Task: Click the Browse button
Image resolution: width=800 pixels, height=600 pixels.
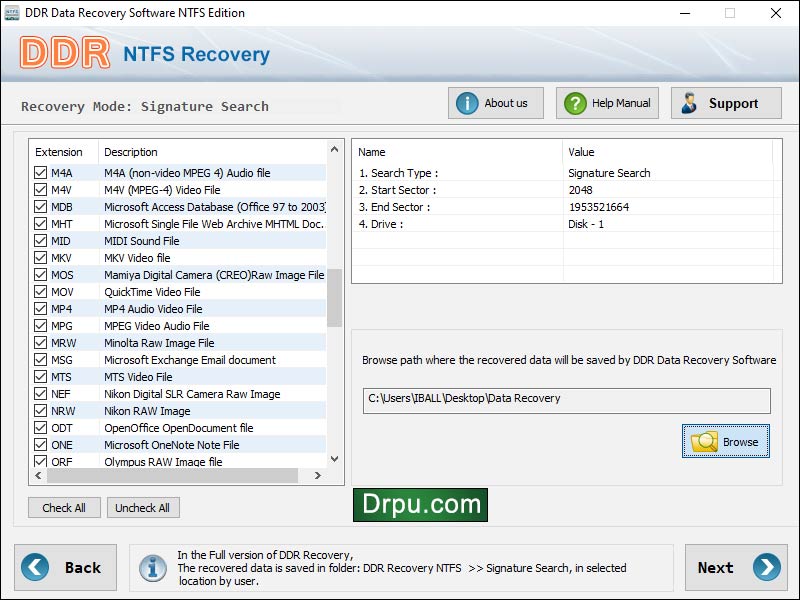Action: (726, 441)
